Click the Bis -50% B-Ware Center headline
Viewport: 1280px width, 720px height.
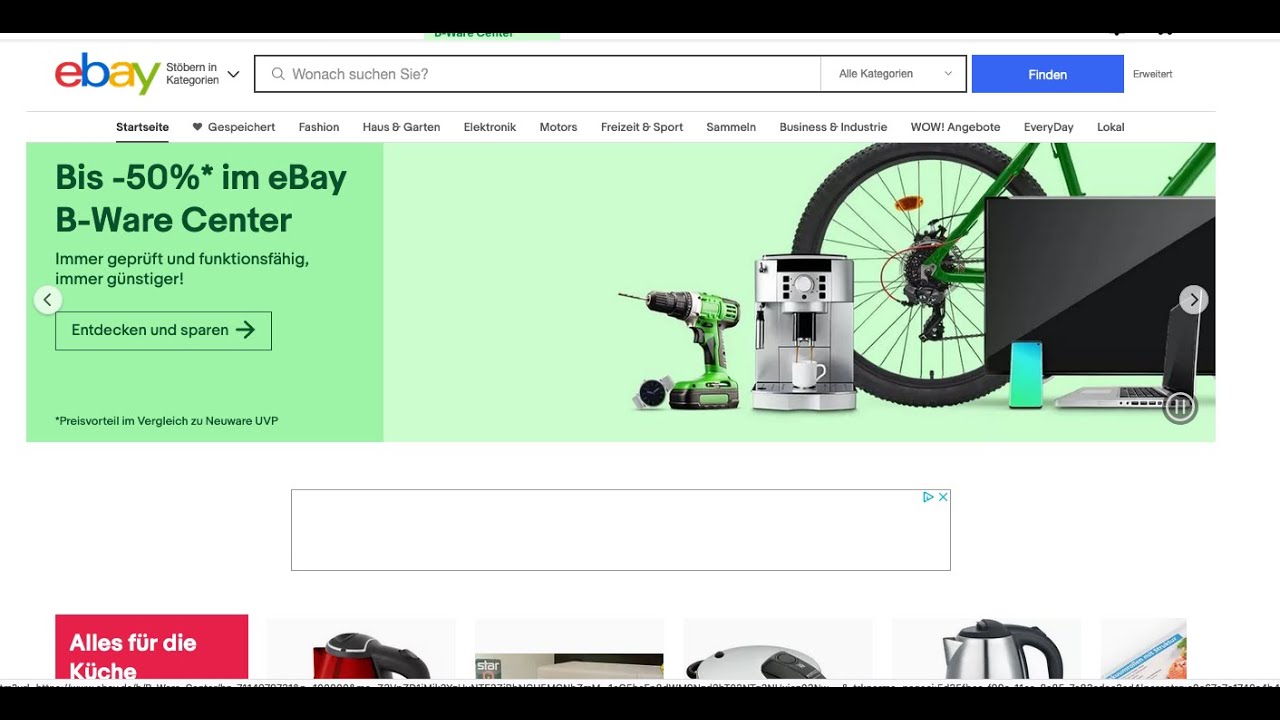(201, 198)
